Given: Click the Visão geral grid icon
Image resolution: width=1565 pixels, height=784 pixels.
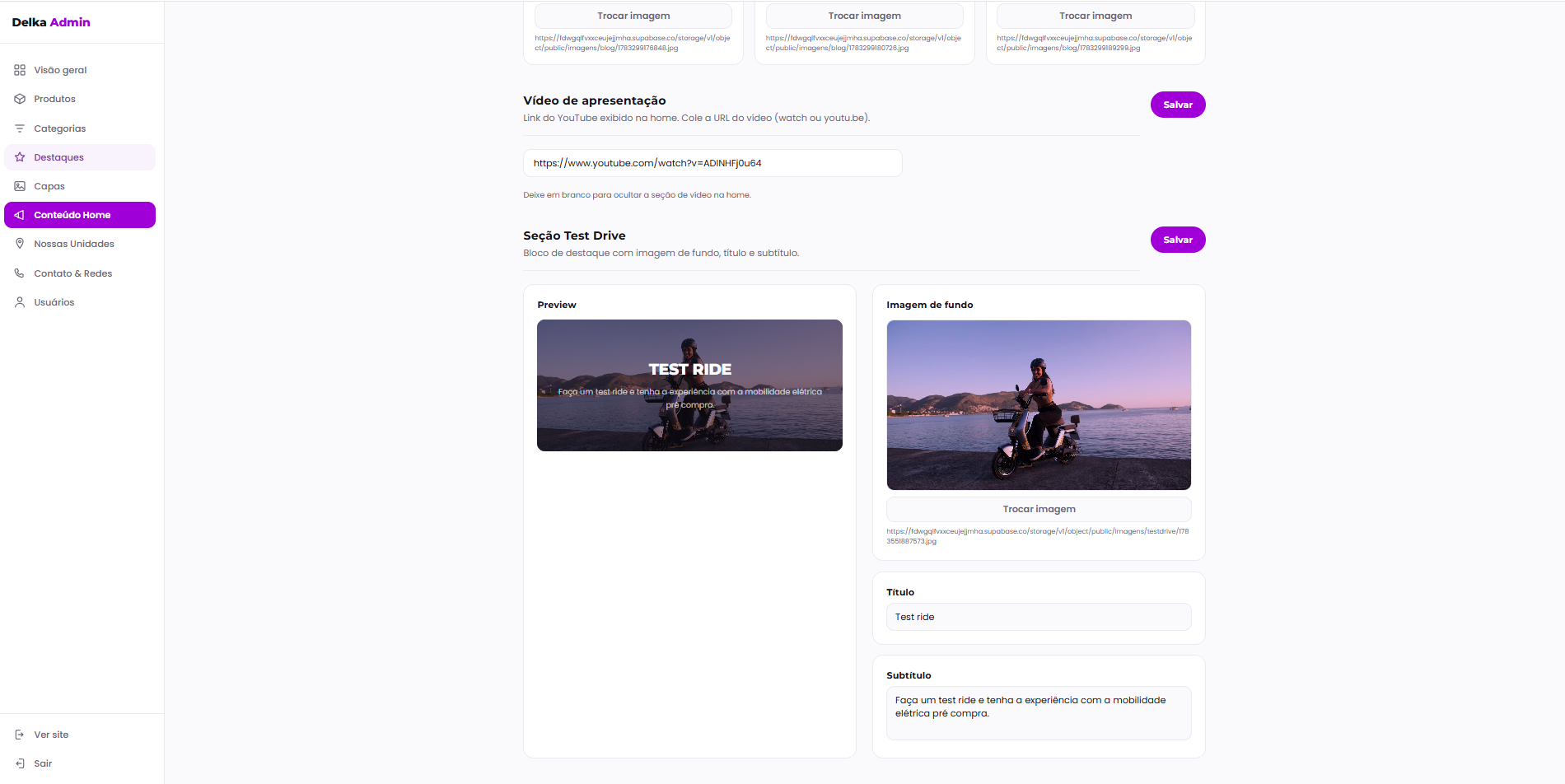Looking at the screenshot, I should [x=20, y=70].
